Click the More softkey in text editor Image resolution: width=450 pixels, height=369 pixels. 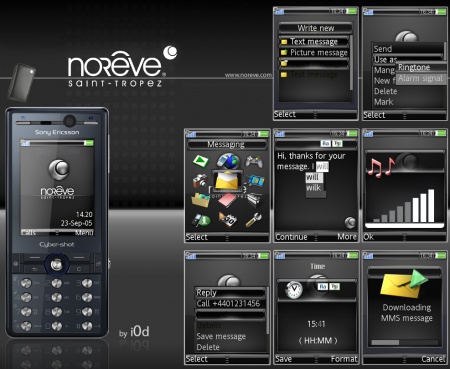pos(347,237)
